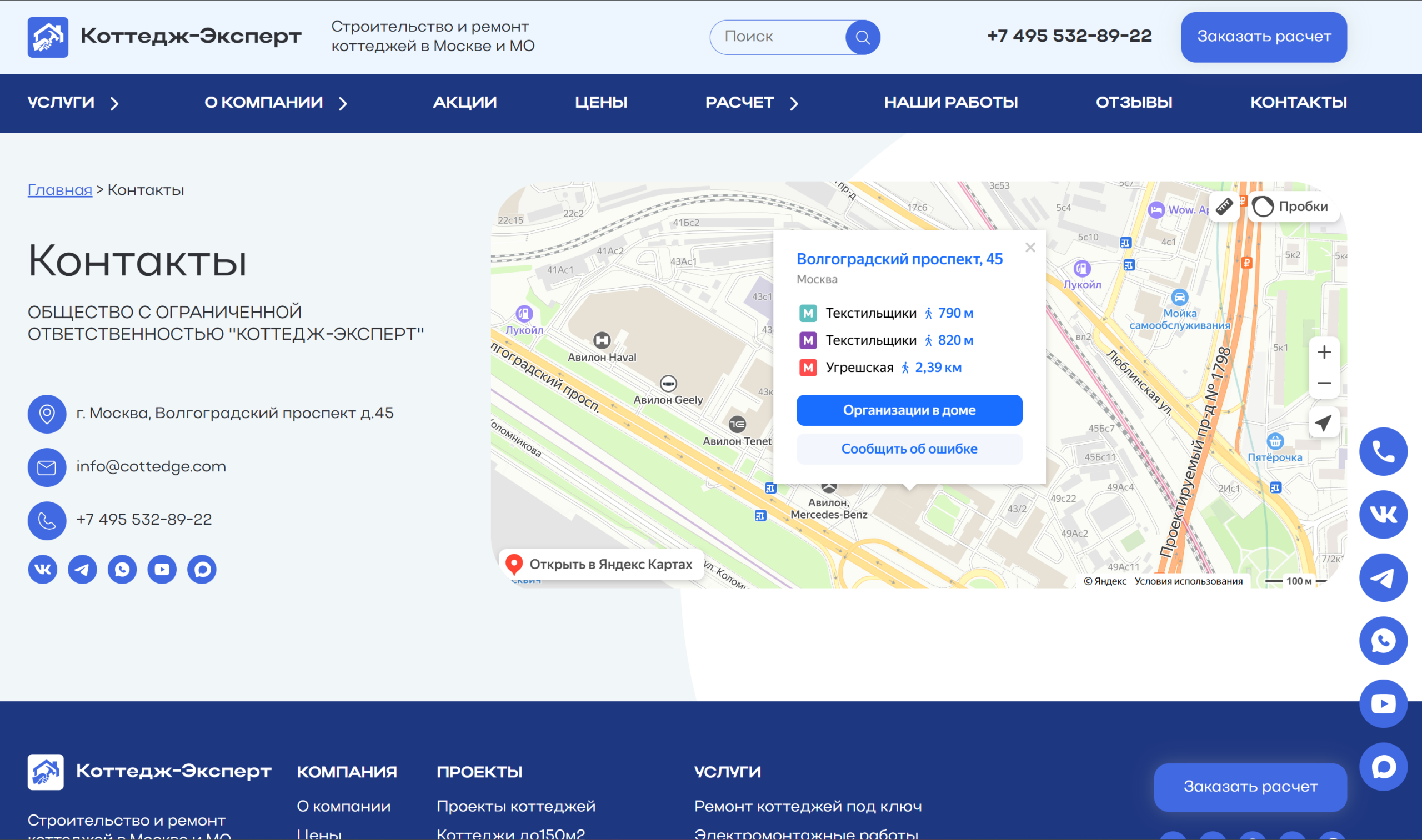Screen dimensions: 1422x840
Task: Open the floating VK side button
Action: point(1383,514)
